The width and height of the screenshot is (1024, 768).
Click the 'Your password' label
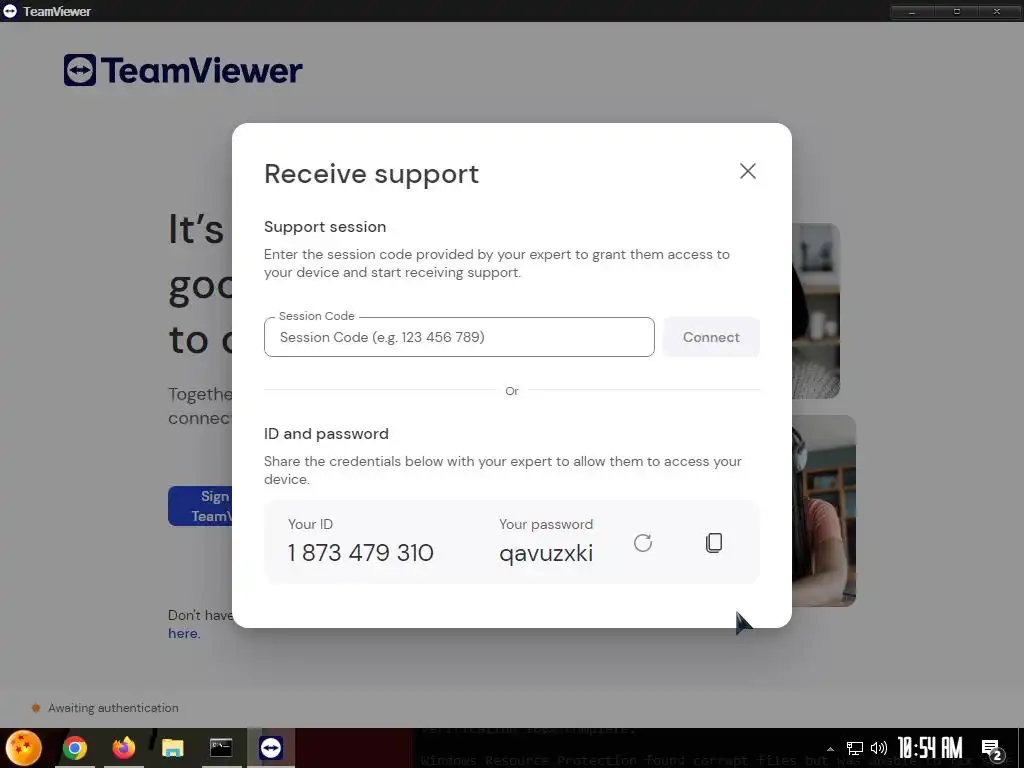click(546, 524)
